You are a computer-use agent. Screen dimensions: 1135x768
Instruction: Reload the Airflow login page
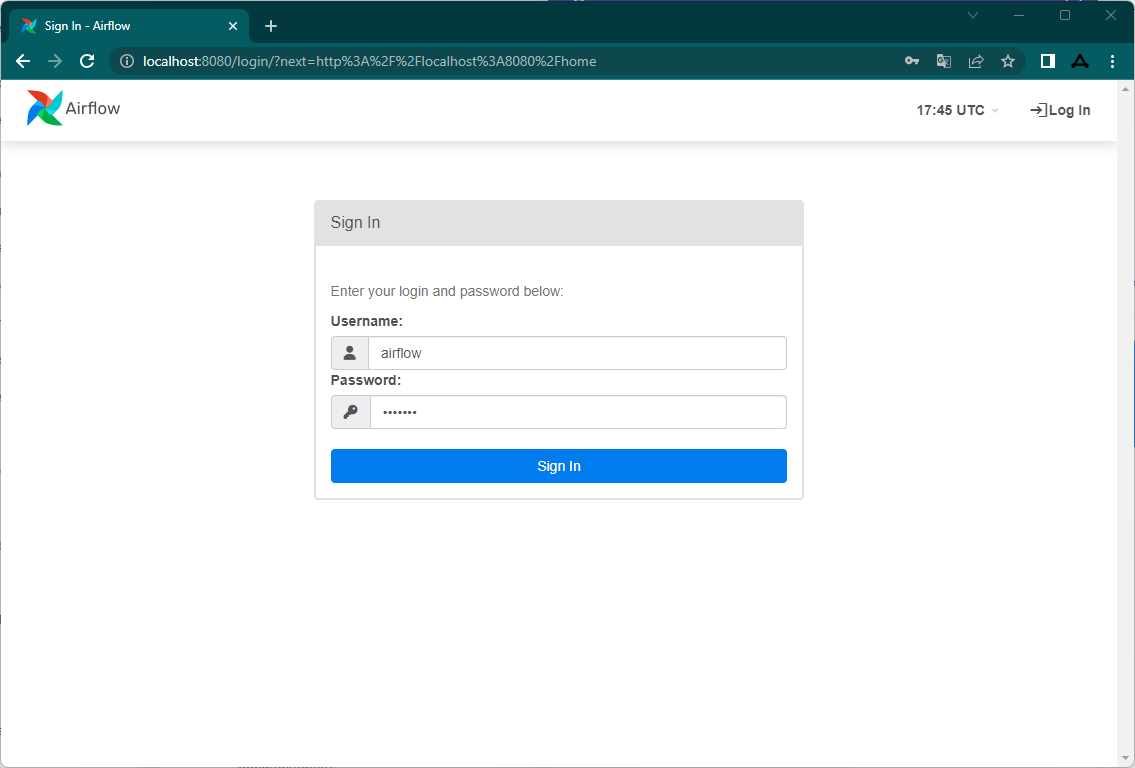coord(87,62)
